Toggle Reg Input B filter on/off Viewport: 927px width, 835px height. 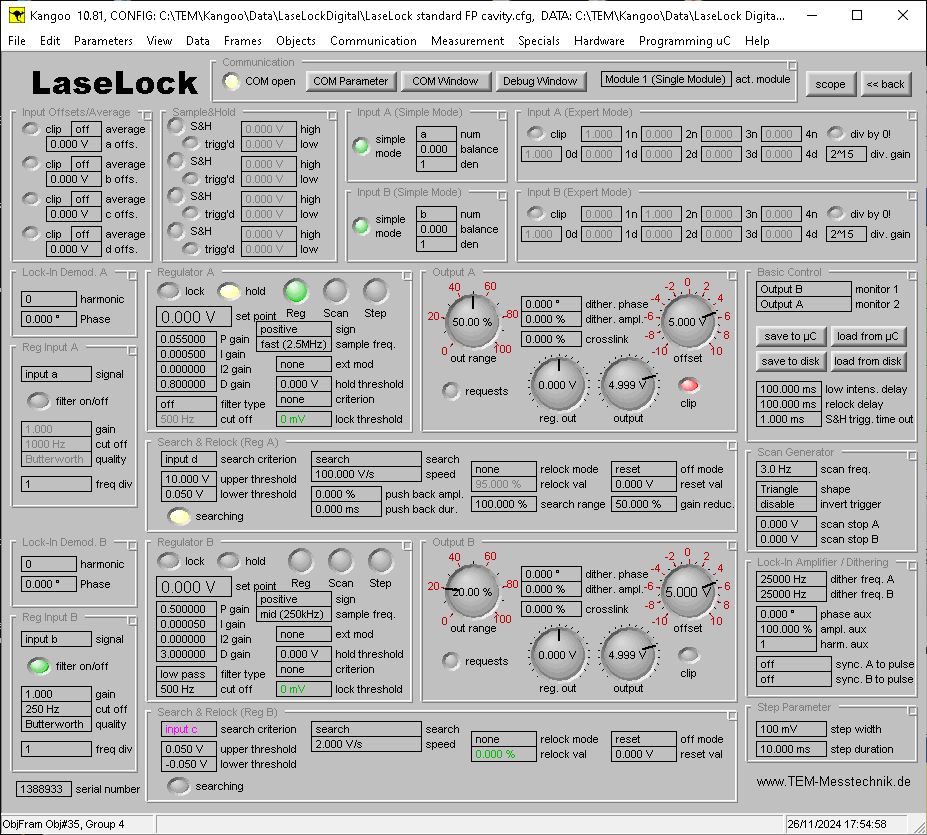coord(38,666)
